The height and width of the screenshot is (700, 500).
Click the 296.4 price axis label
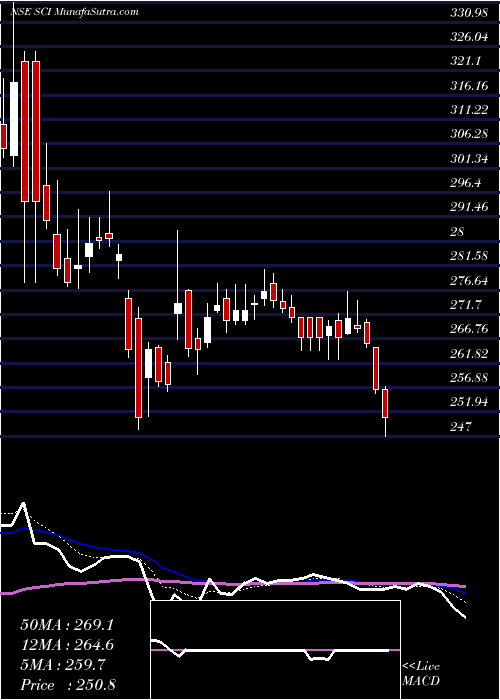tap(466, 183)
